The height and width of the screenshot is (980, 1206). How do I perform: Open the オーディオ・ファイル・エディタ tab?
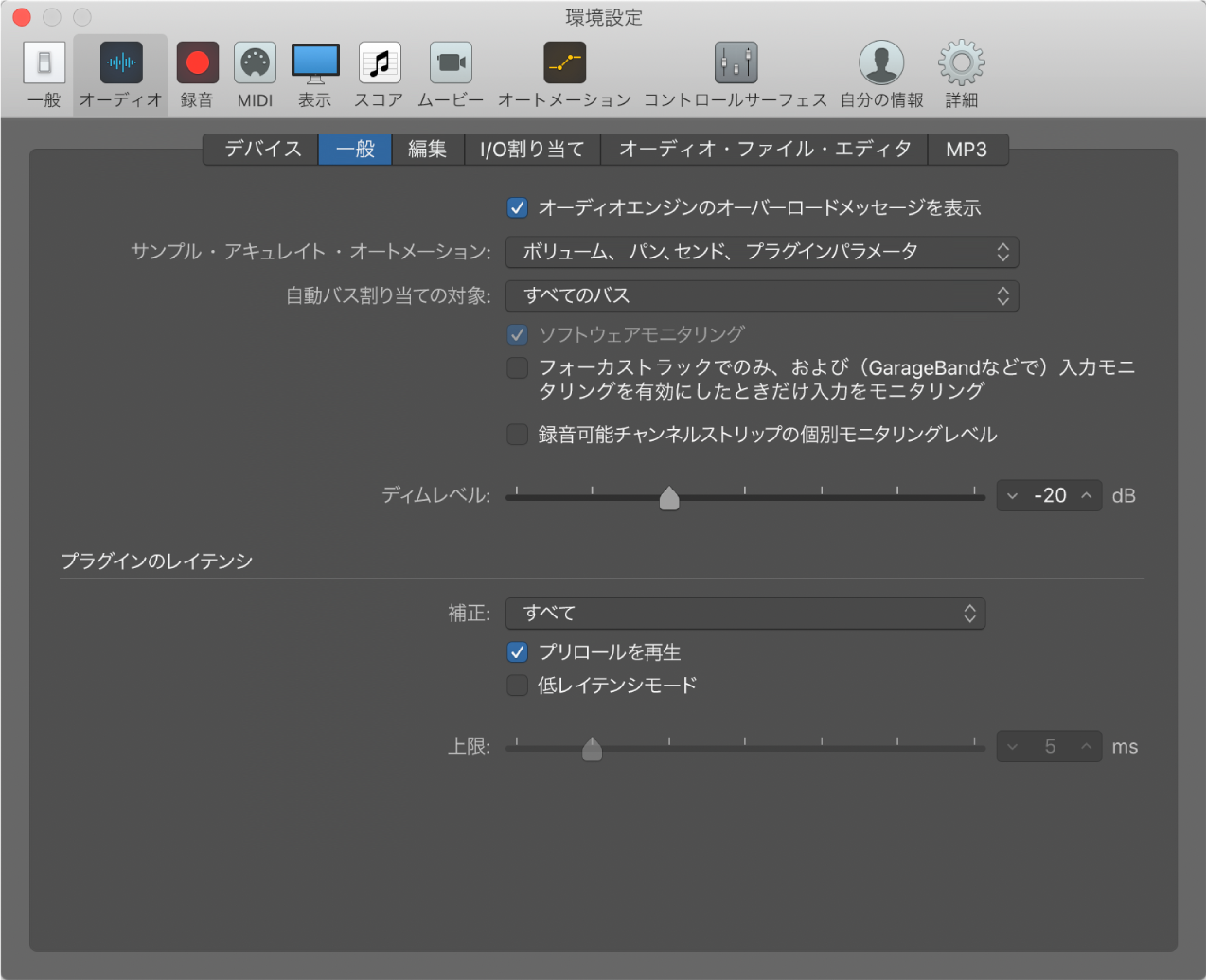point(765,149)
